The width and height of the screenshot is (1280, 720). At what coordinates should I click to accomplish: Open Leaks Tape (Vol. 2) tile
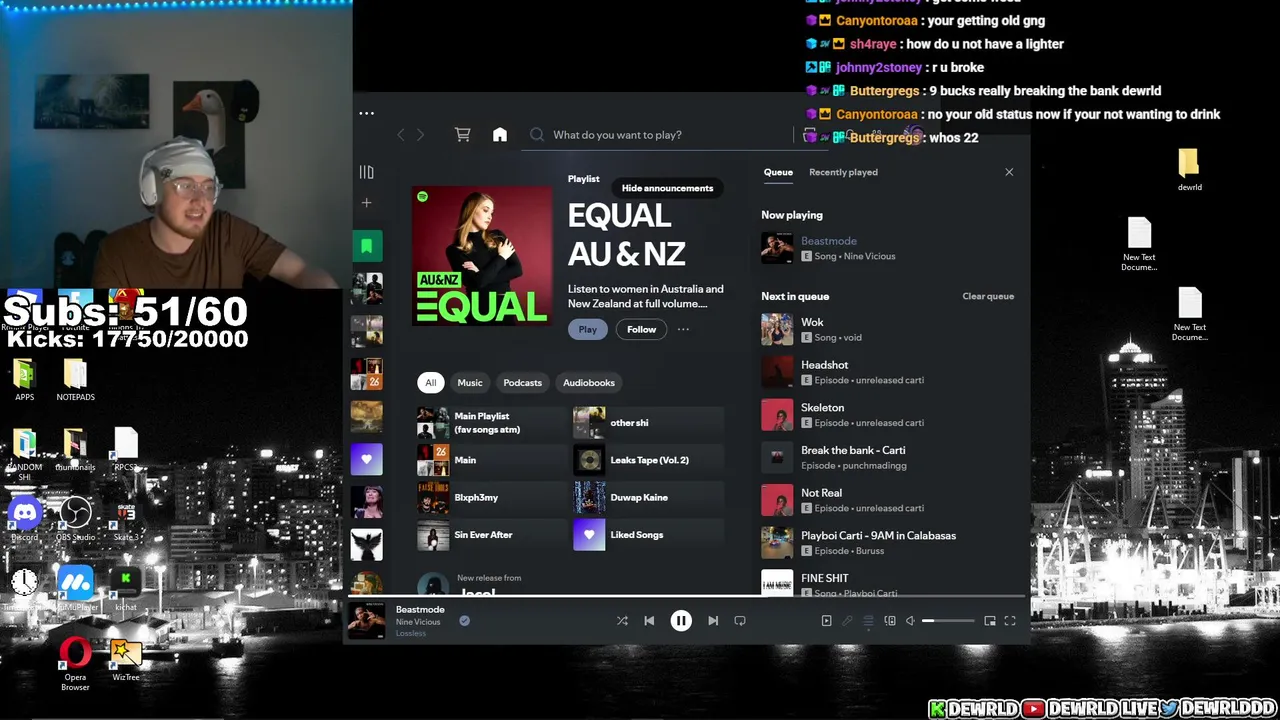point(648,460)
